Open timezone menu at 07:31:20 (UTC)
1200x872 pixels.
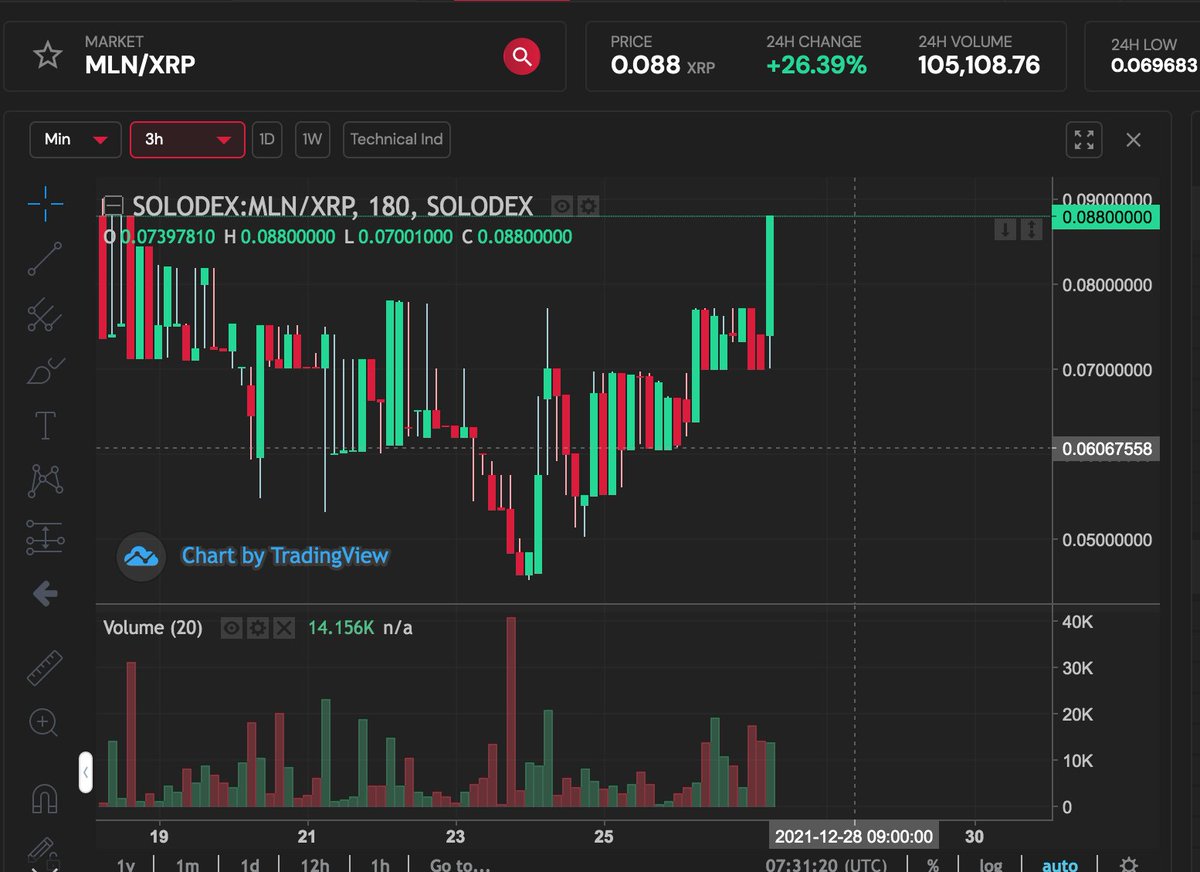[827, 865]
